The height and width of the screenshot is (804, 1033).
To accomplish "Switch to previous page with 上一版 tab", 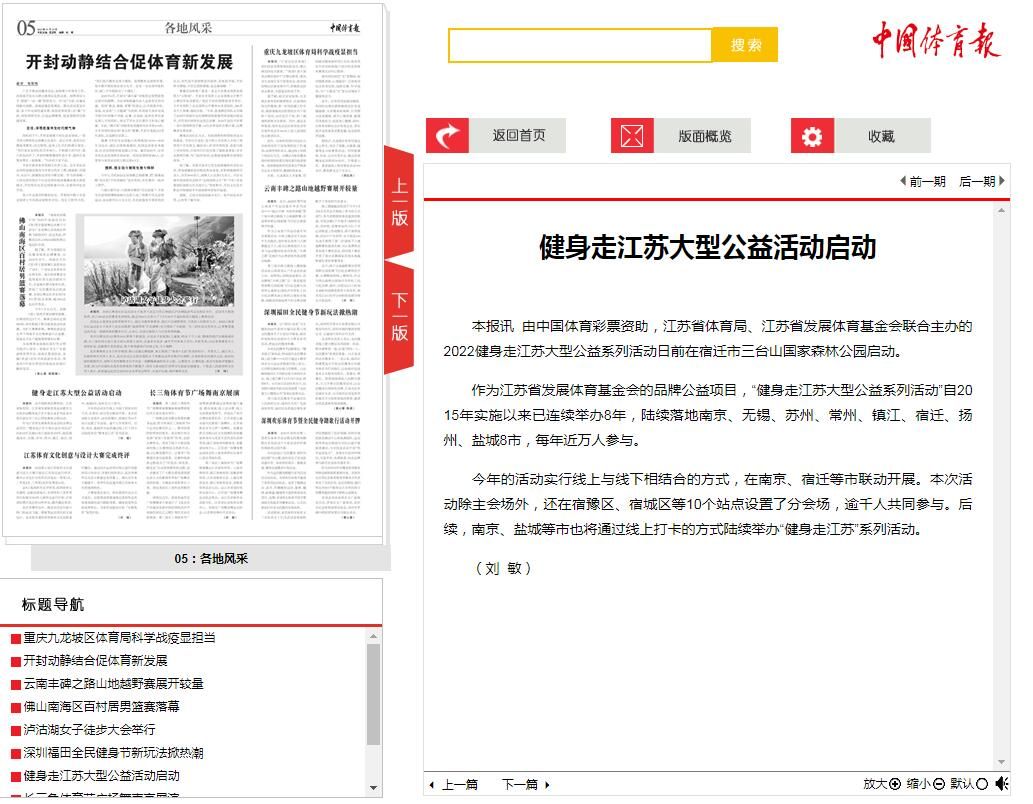I will tap(399, 200).
